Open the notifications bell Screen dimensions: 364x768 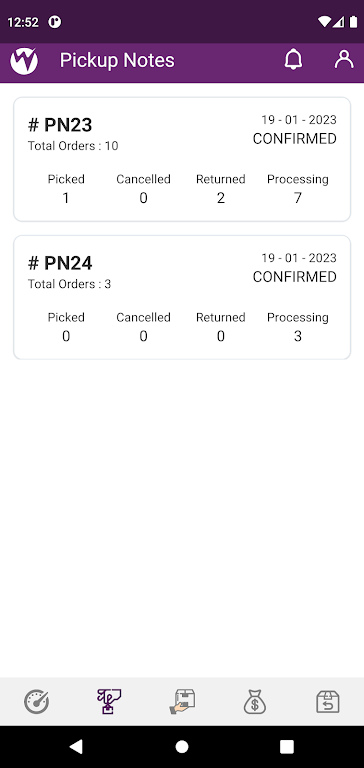[x=293, y=60]
